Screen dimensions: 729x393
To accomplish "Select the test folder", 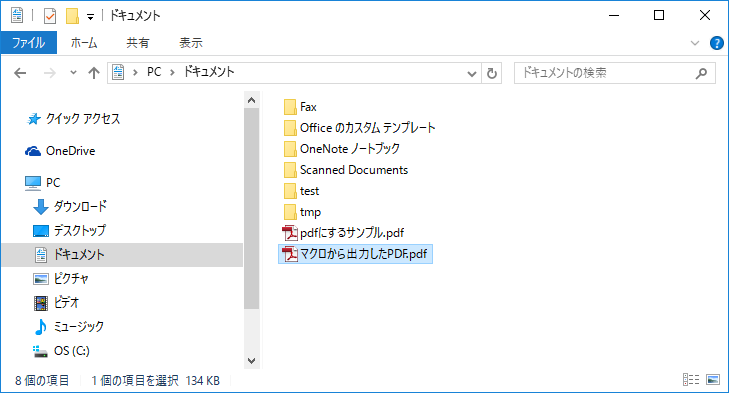I will point(309,191).
